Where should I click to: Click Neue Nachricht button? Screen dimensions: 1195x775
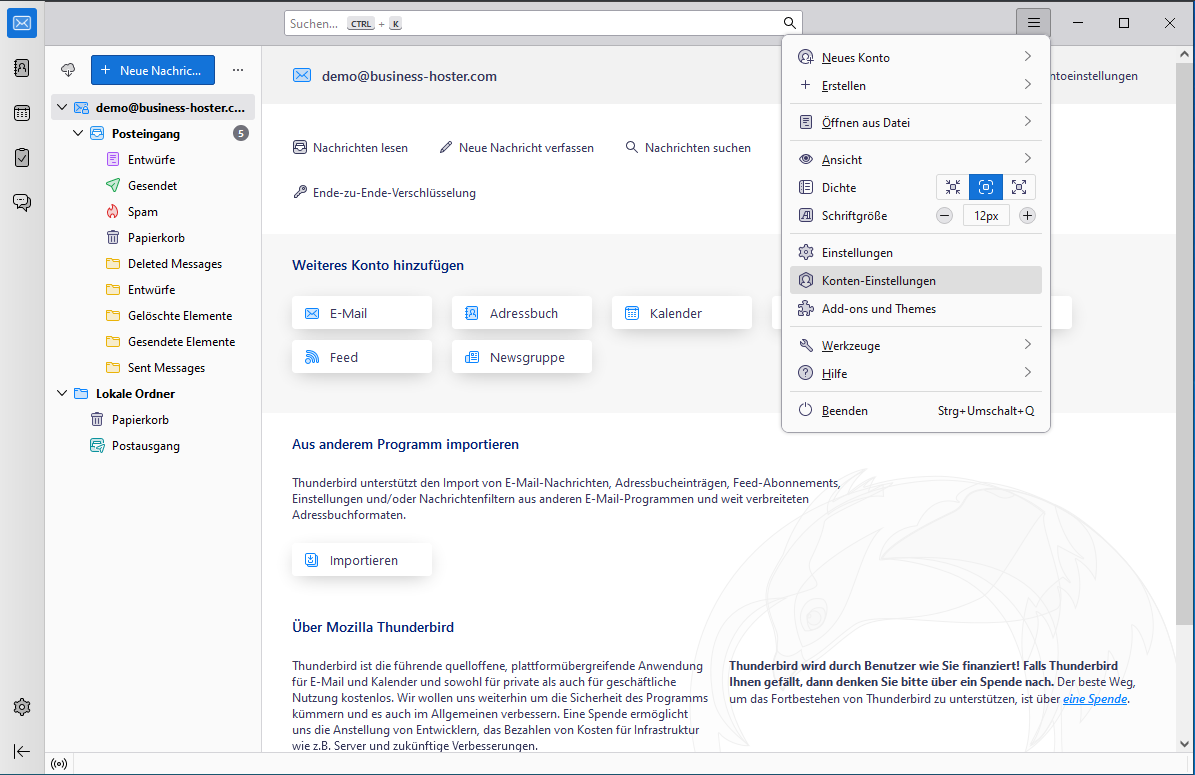coord(152,70)
